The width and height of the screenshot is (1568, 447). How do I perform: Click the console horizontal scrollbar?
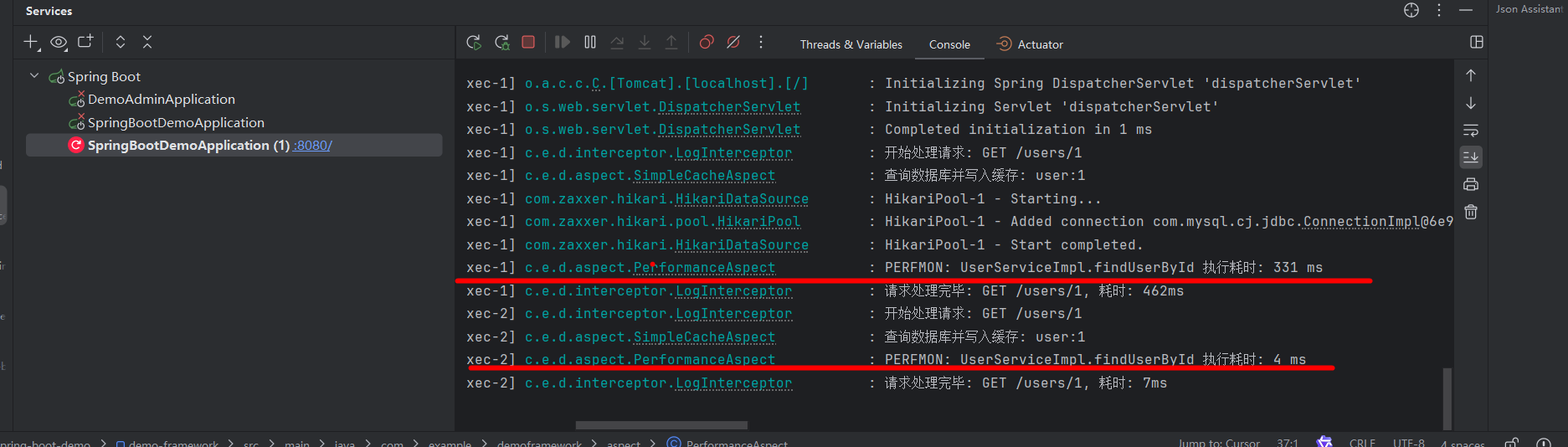pos(661,425)
